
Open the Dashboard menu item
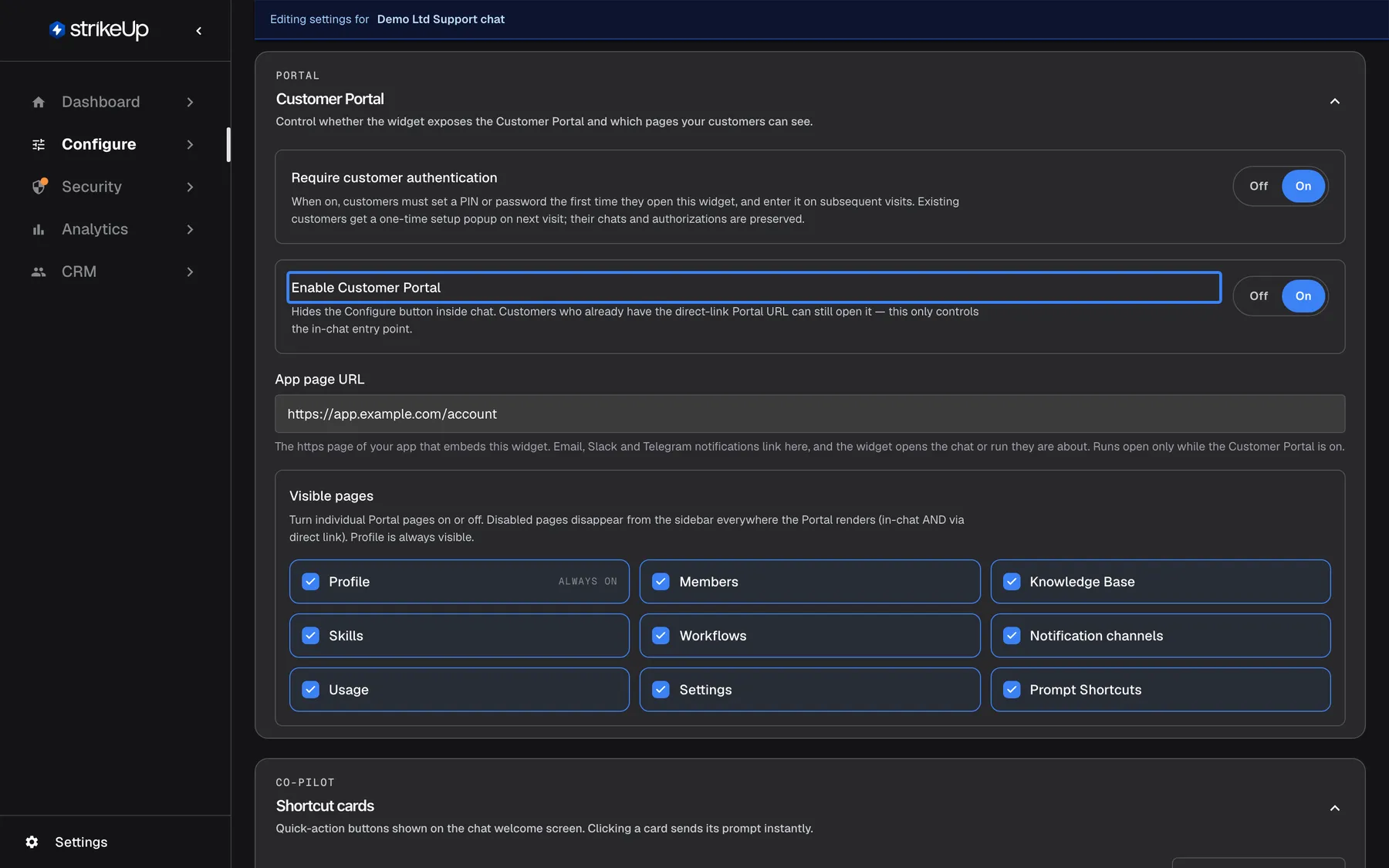[114, 102]
